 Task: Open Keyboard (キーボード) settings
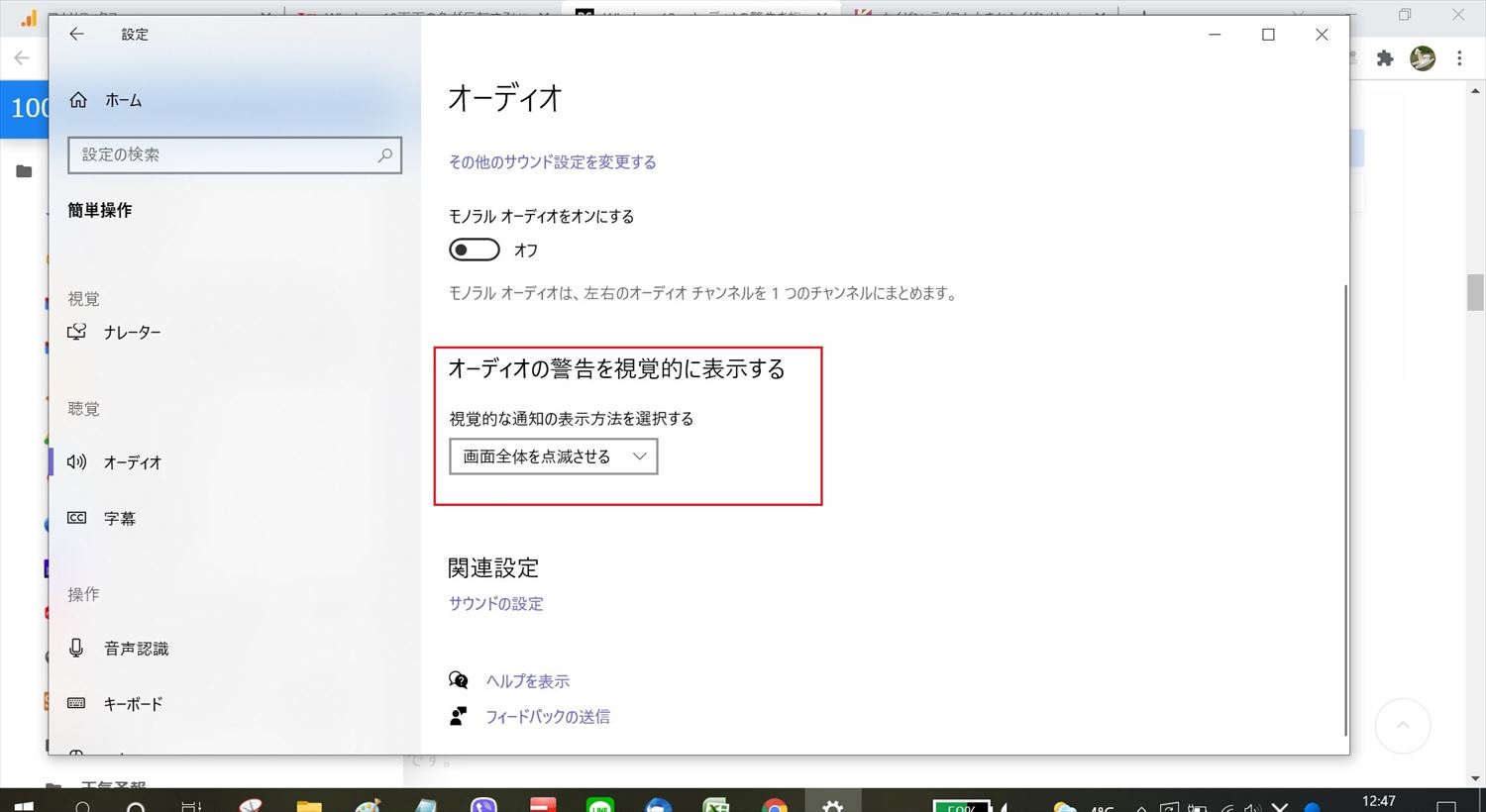(x=133, y=704)
